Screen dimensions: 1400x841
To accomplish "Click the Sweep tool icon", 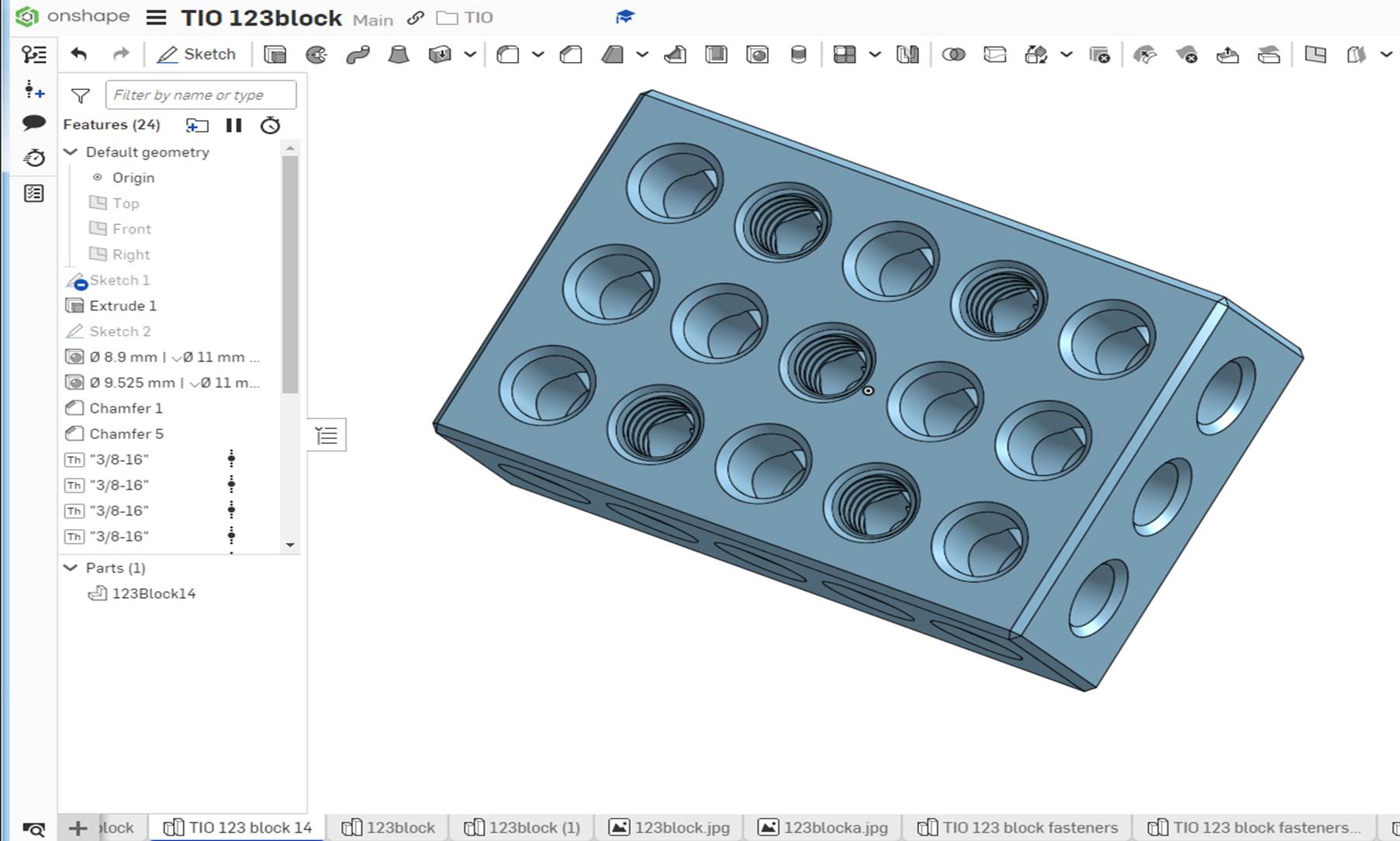I will click(x=358, y=54).
